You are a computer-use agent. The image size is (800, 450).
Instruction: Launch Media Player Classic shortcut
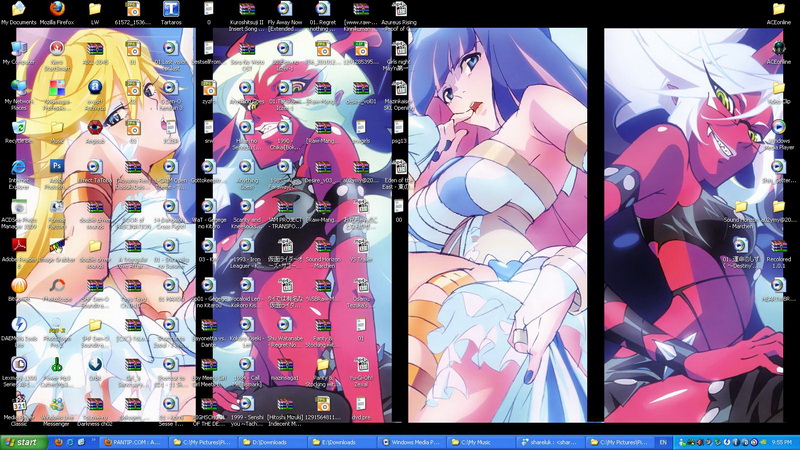(x=19, y=412)
